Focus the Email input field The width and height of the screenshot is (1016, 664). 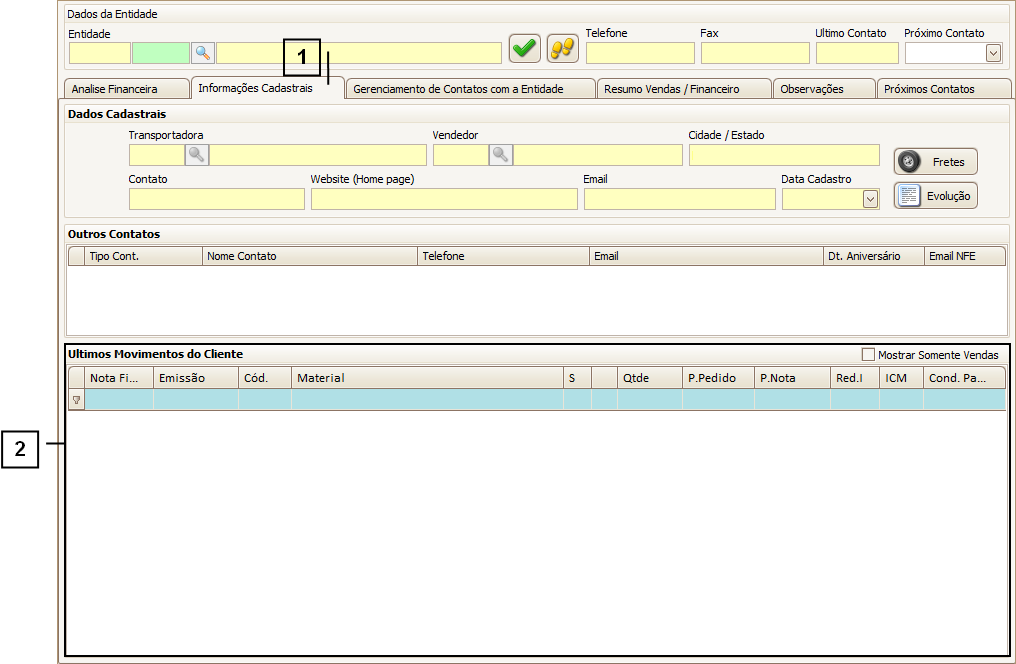679,199
